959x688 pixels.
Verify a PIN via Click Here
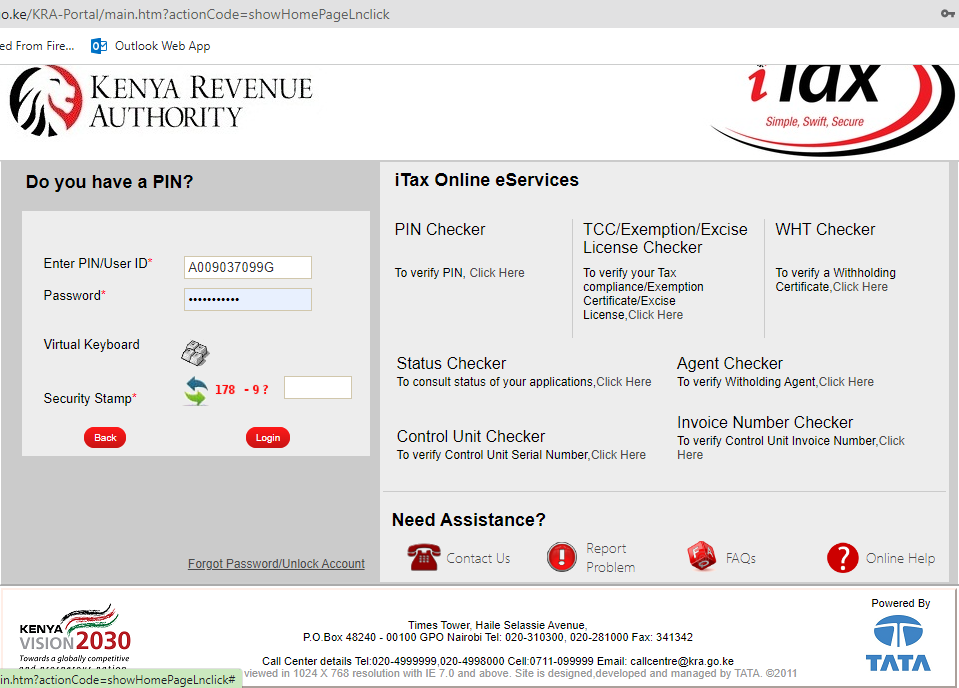(x=499, y=272)
